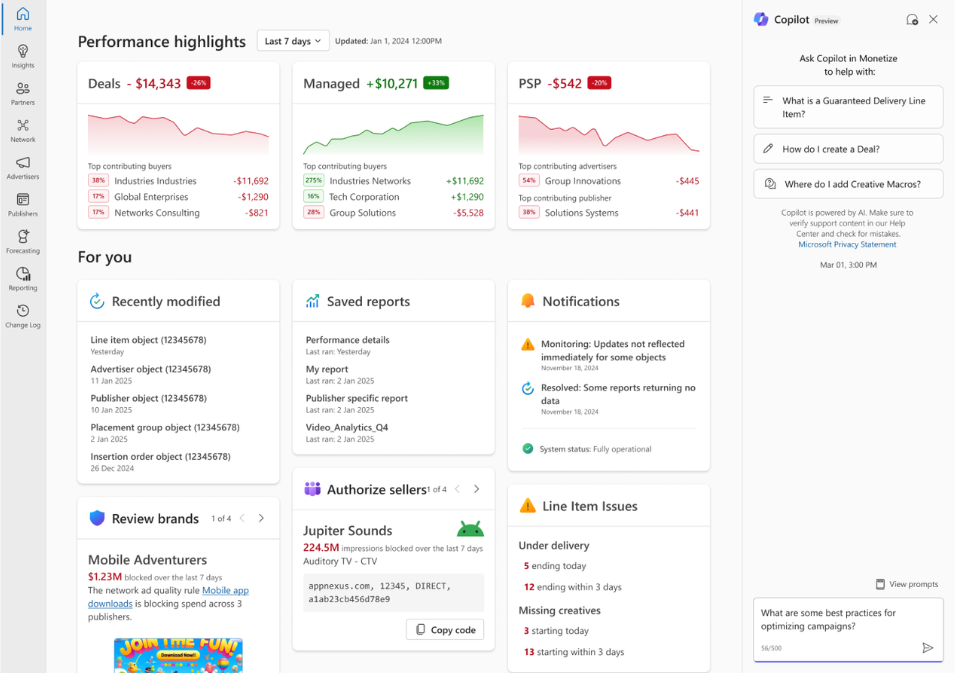Open the Microsoft Privacy Statement link
Viewport: 955px width, 673px height.
(847, 243)
